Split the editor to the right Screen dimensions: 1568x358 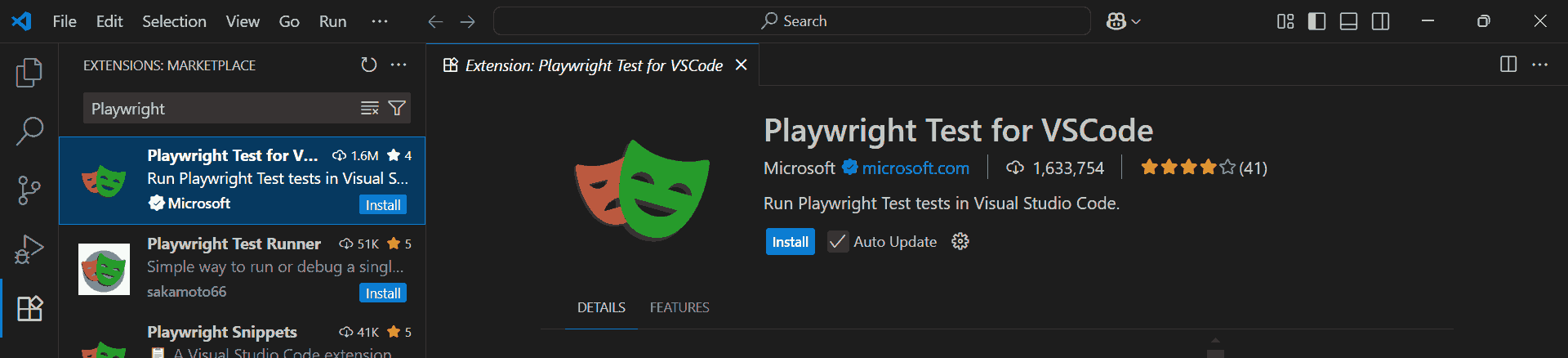click(1508, 65)
